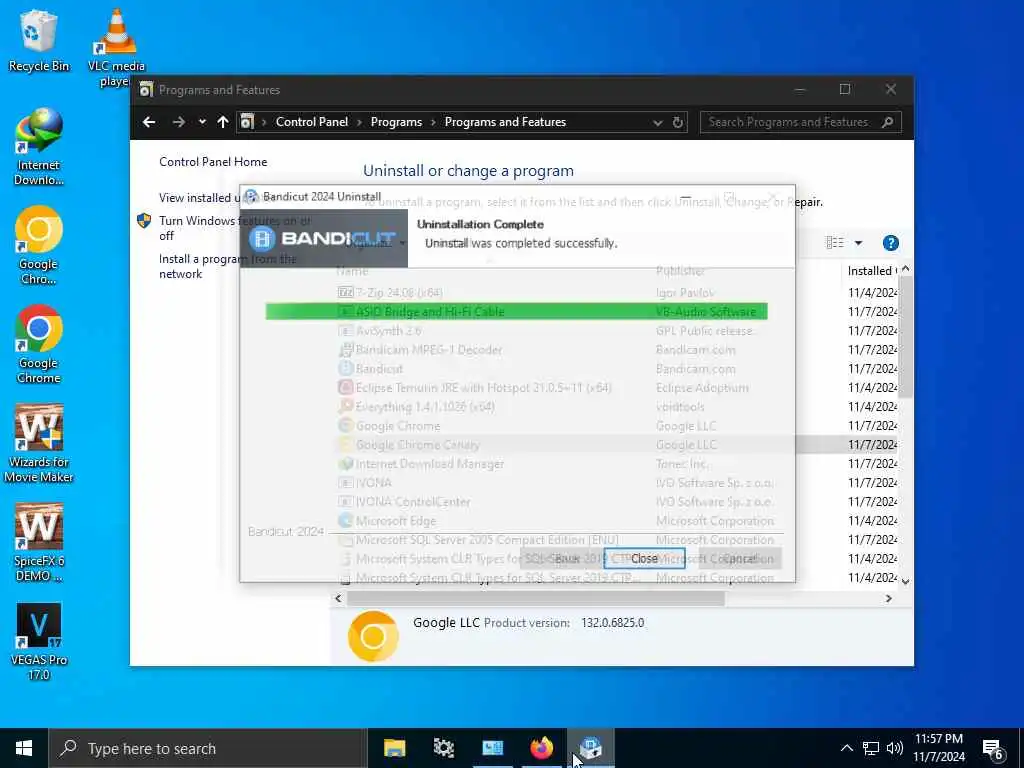Focus Search Programs and Features box

point(800,122)
